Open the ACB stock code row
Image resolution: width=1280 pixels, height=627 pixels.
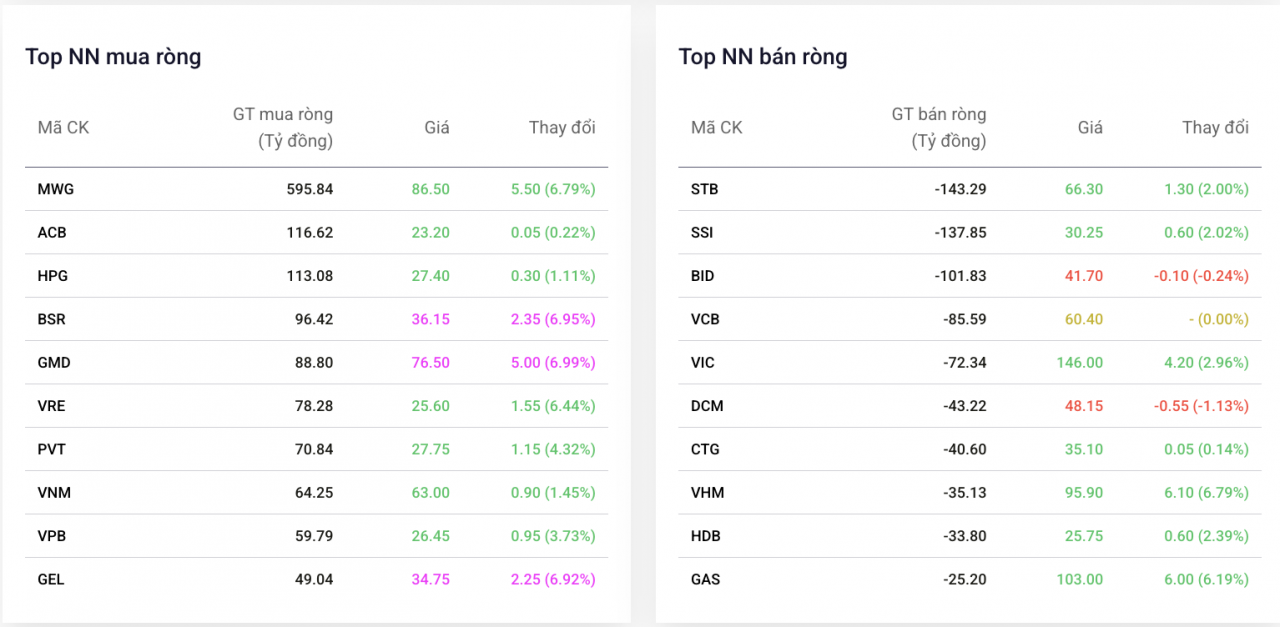(52, 232)
